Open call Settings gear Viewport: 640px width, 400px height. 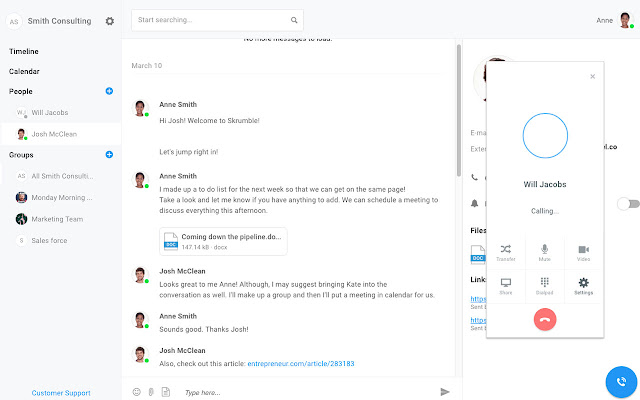tap(583, 286)
